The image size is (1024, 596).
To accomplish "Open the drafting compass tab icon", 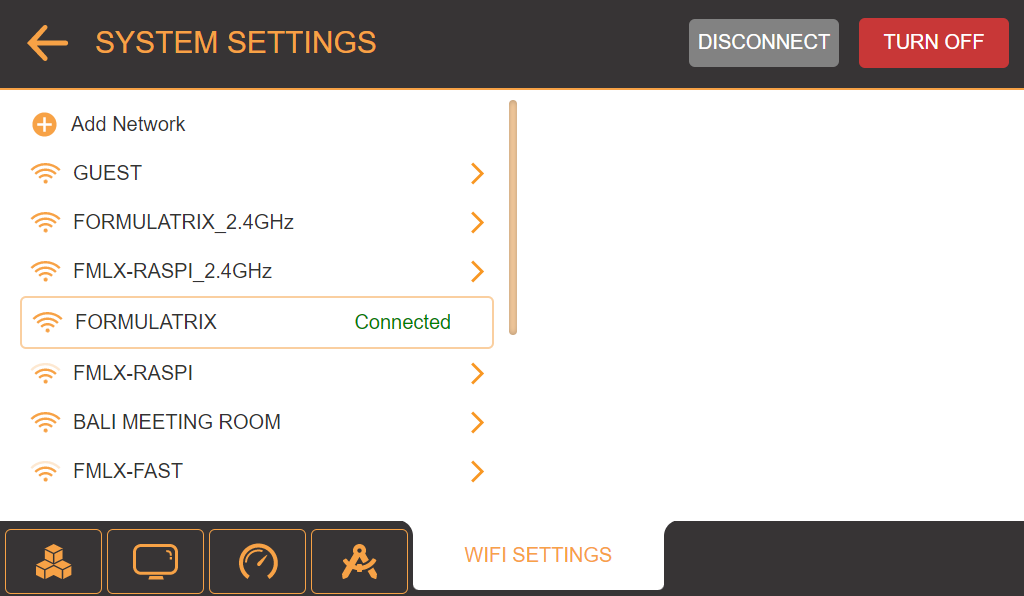I will click(359, 562).
